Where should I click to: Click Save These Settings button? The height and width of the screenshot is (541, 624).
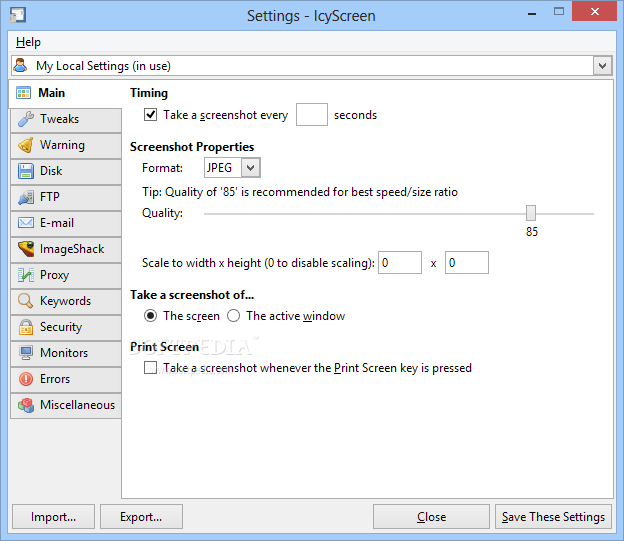553,517
